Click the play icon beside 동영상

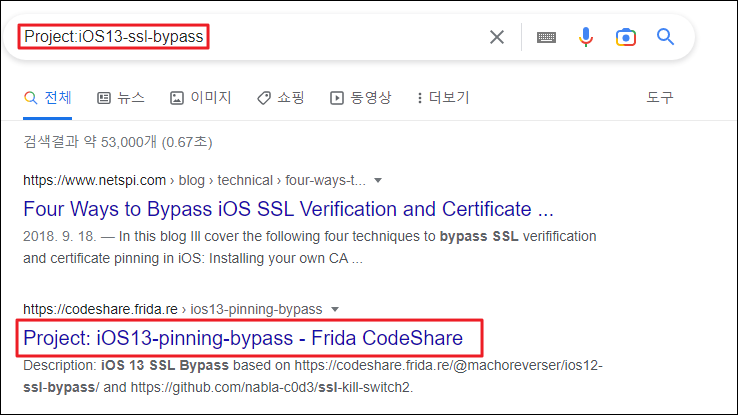[337, 98]
